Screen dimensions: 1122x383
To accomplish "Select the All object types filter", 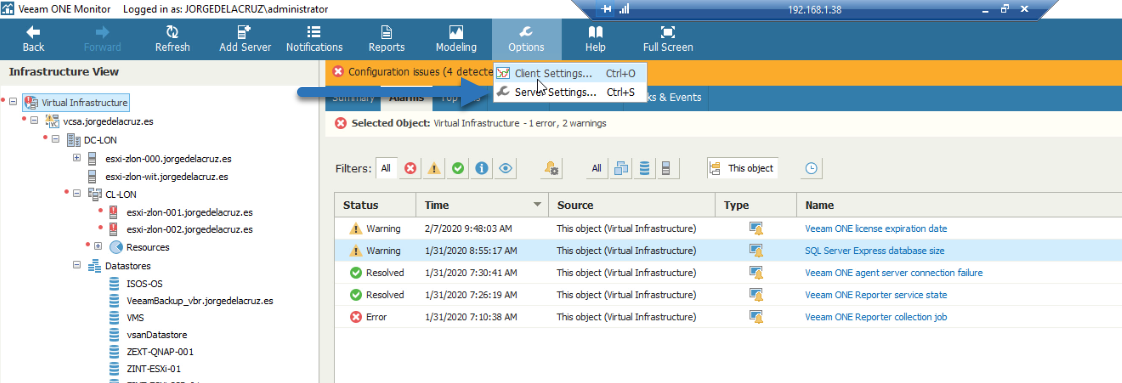I will (596, 168).
